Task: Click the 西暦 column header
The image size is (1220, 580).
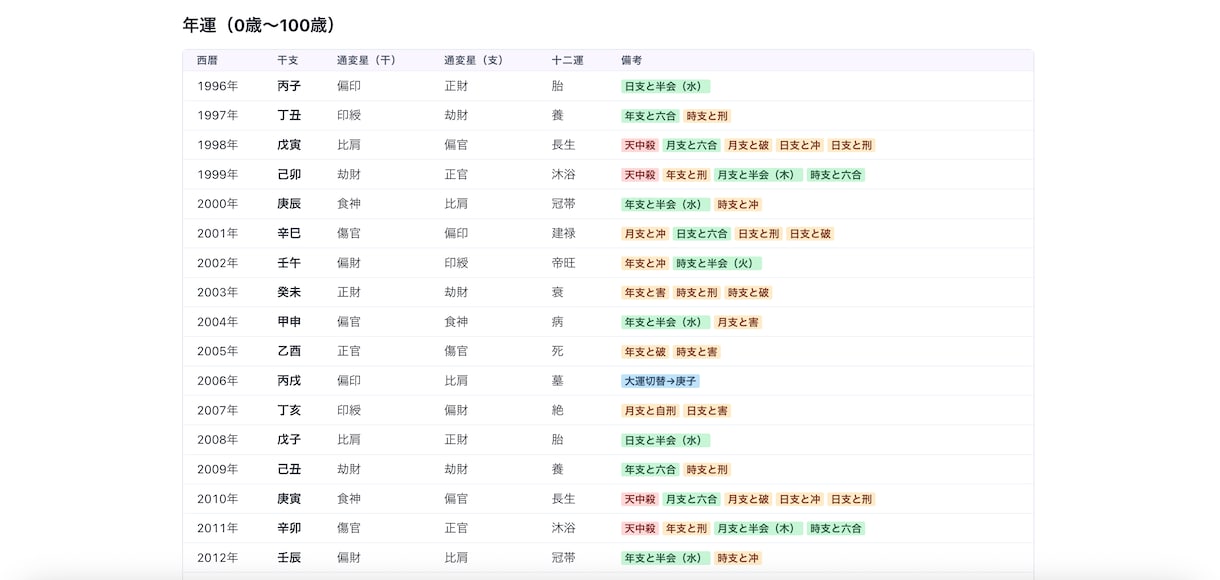Action: 207,60
